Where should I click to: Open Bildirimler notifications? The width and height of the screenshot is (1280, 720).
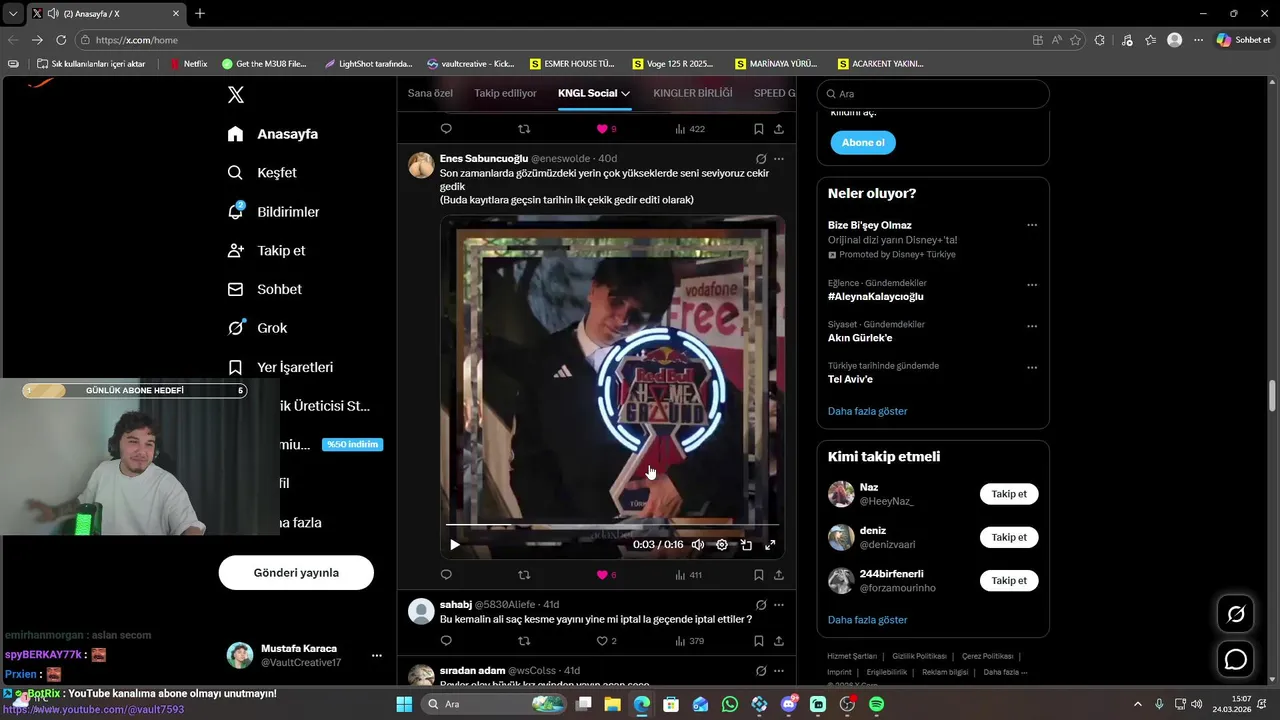(273, 212)
